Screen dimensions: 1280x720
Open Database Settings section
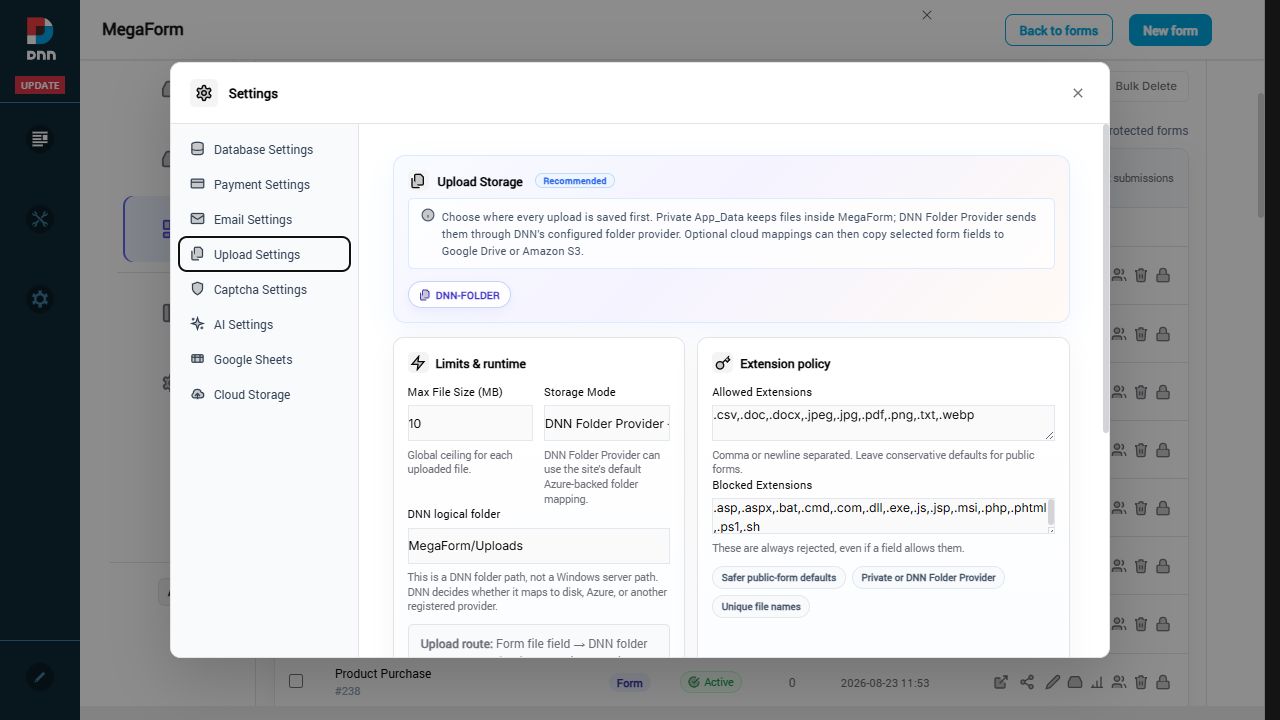point(264,149)
